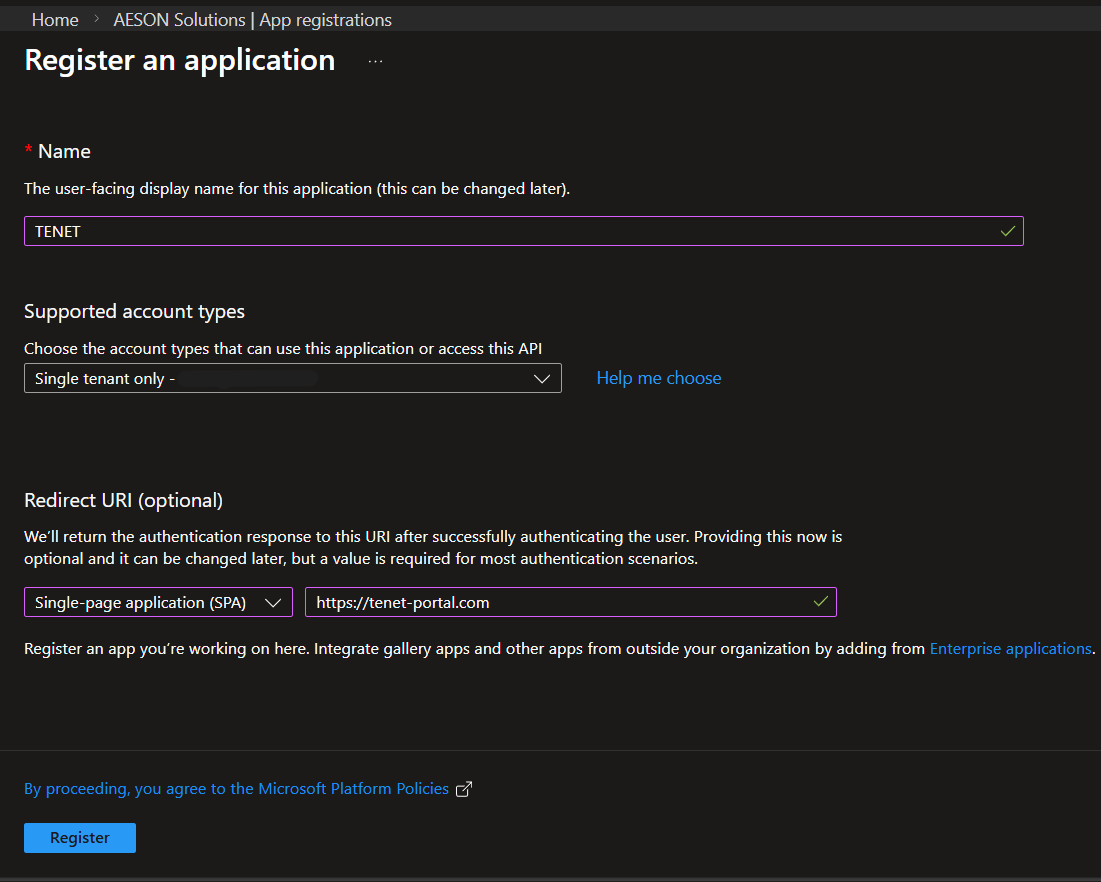The height and width of the screenshot is (882, 1101).
Task: Click the chevron on the Single-page application selector
Action: click(274, 602)
